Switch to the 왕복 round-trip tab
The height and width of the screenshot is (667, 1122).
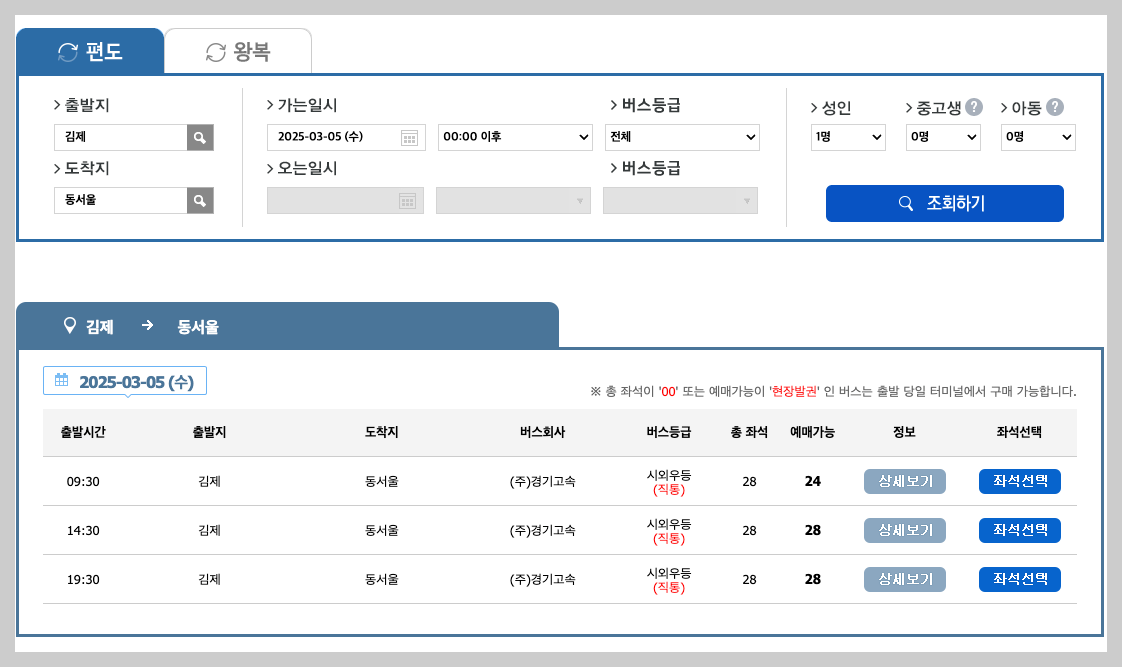[237, 51]
